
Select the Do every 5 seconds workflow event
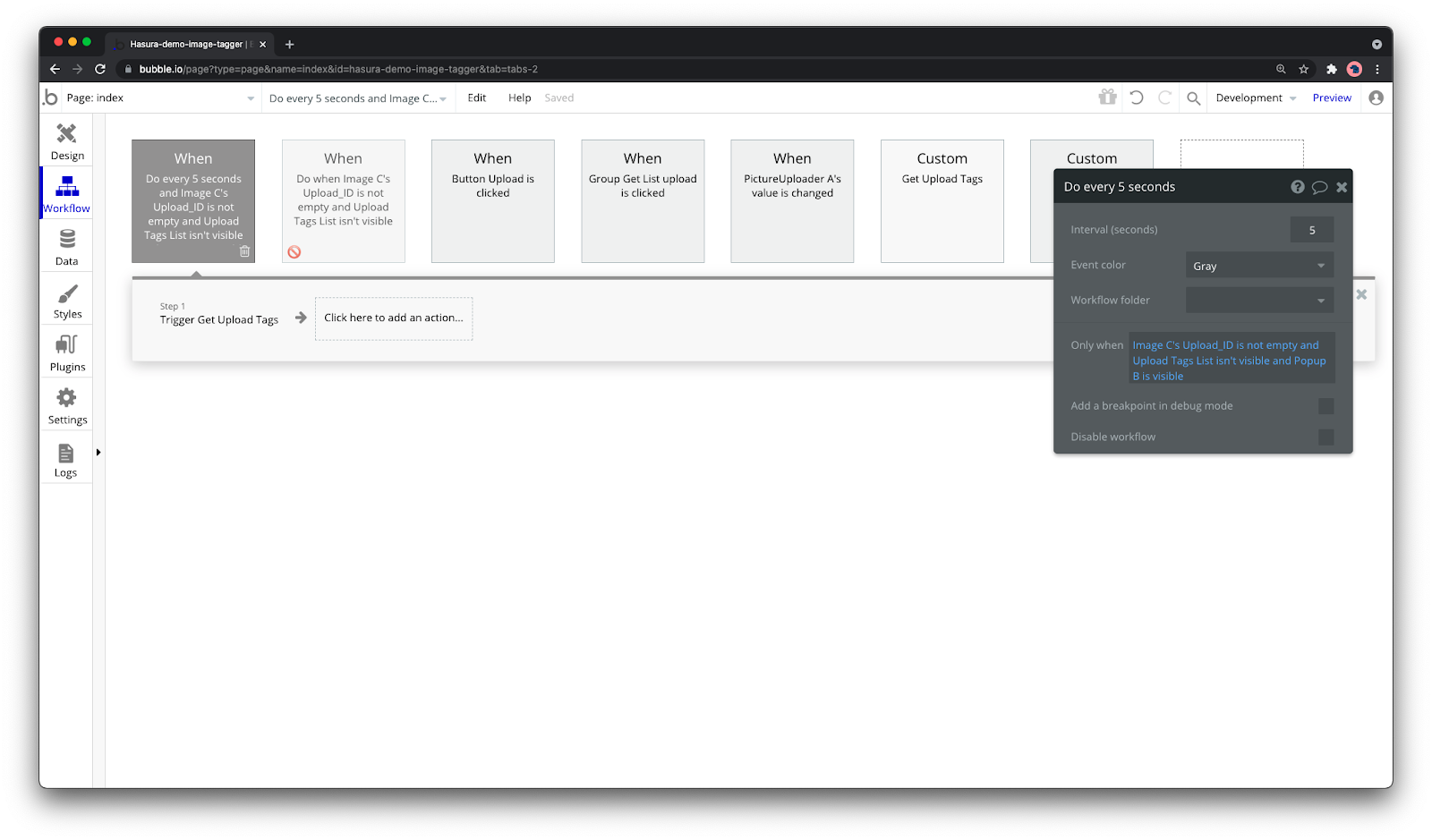(x=193, y=201)
